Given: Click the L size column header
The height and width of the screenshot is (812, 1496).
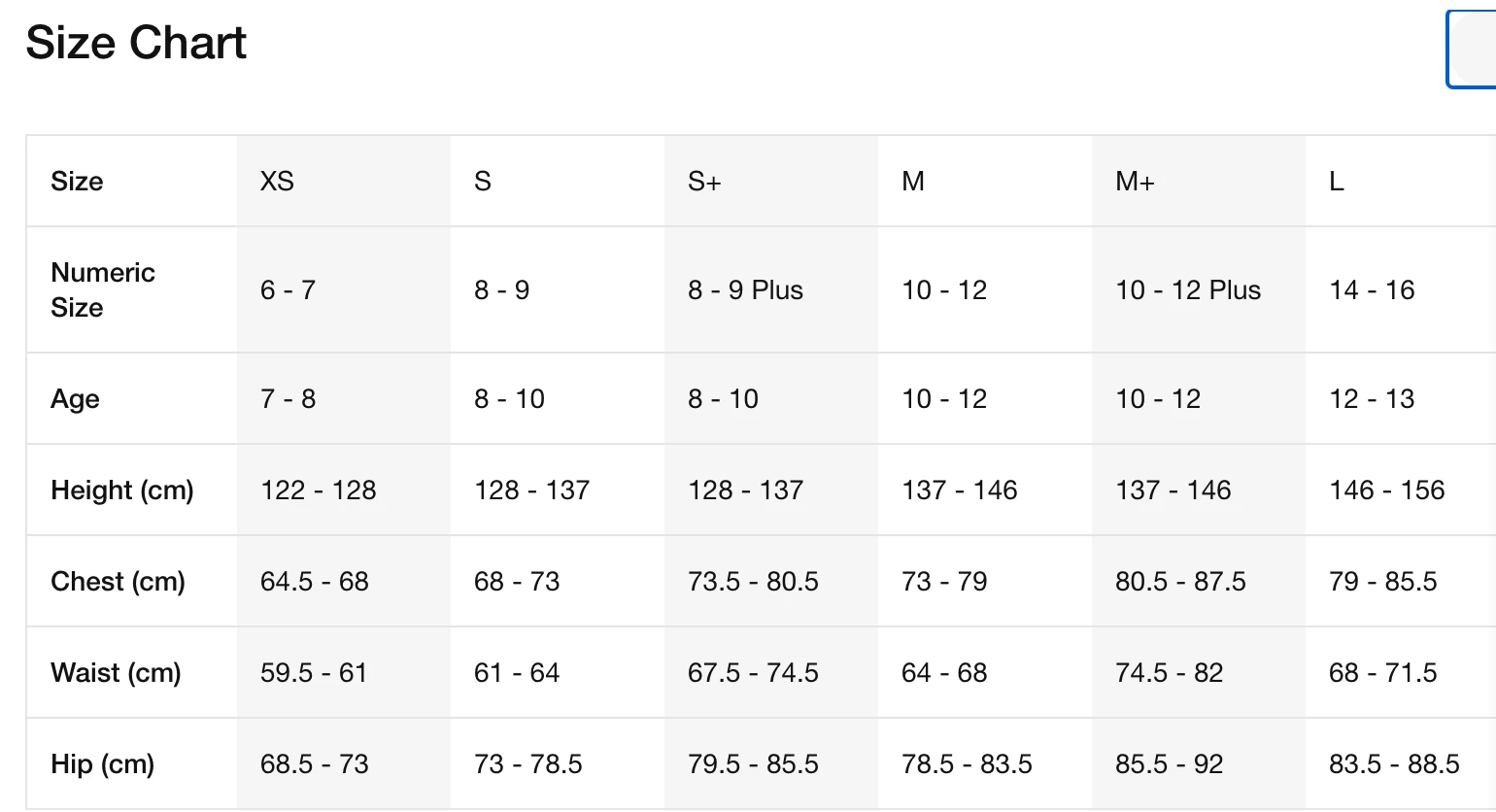Looking at the screenshot, I should click(x=1337, y=182).
